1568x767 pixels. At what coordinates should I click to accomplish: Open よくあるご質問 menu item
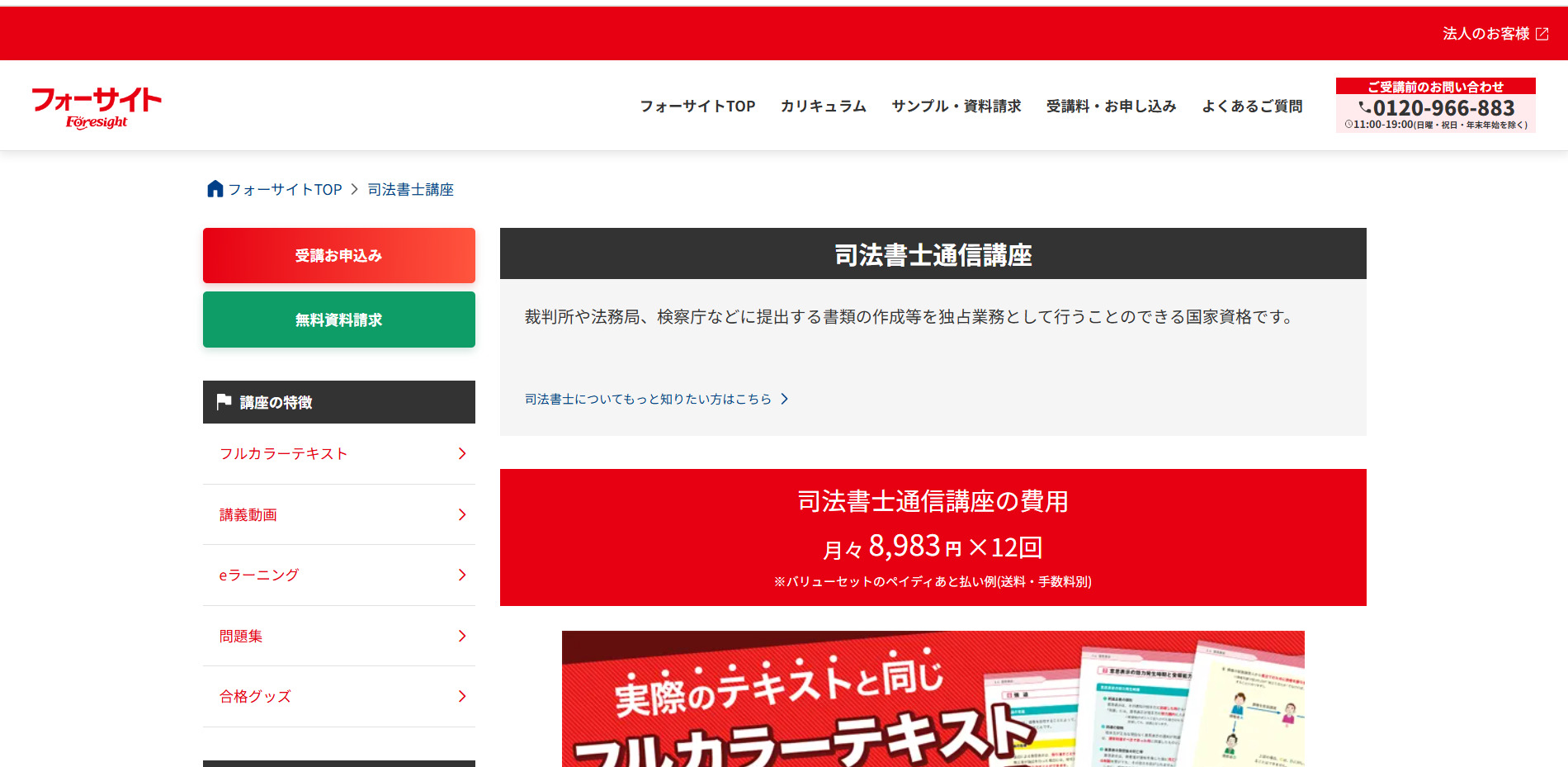pyautogui.click(x=1252, y=107)
